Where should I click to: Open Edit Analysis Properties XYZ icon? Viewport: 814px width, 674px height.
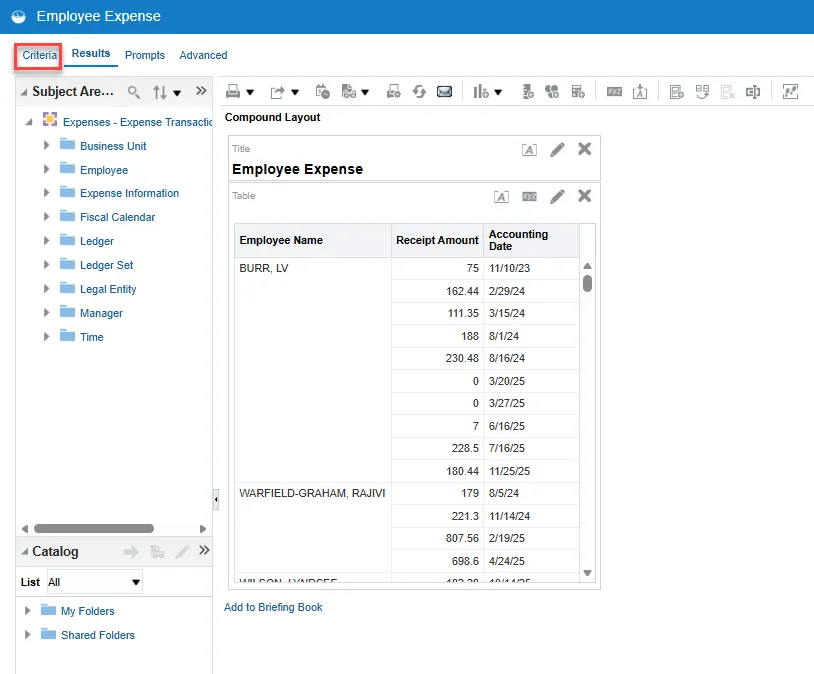615,92
